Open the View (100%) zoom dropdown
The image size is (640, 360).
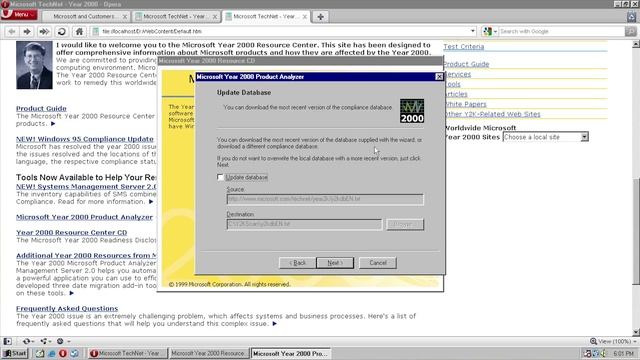coord(613,341)
